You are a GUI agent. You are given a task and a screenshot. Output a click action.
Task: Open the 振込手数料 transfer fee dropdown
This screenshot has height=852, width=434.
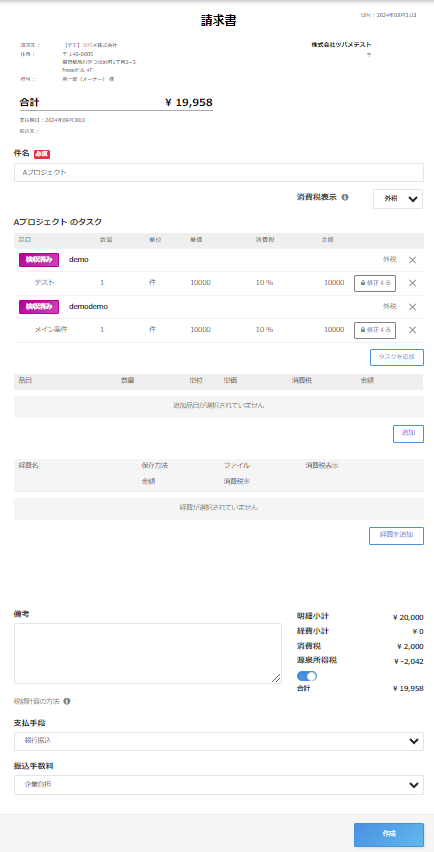[219, 785]
